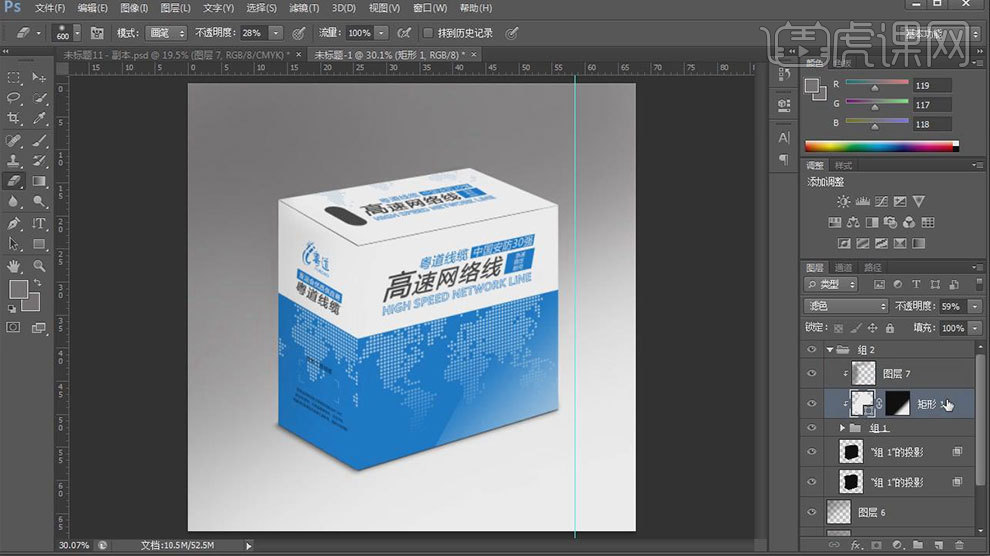
Task: Open flow 100% dropdown arrow
Action: tap(381, 33)
